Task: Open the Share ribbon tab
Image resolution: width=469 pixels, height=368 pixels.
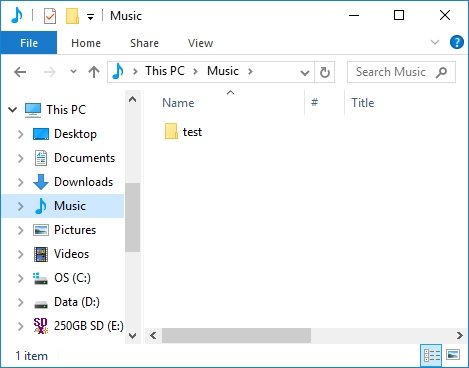Action: click(144, 43)
